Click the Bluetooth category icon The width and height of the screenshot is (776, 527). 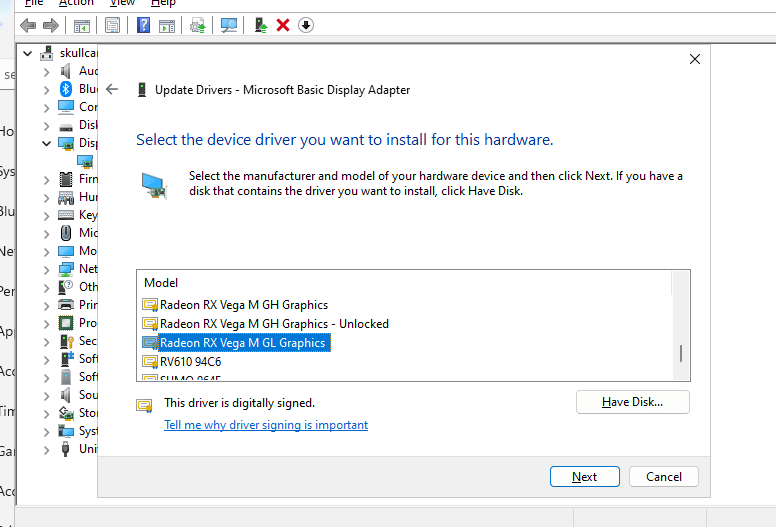click(66, 89)
